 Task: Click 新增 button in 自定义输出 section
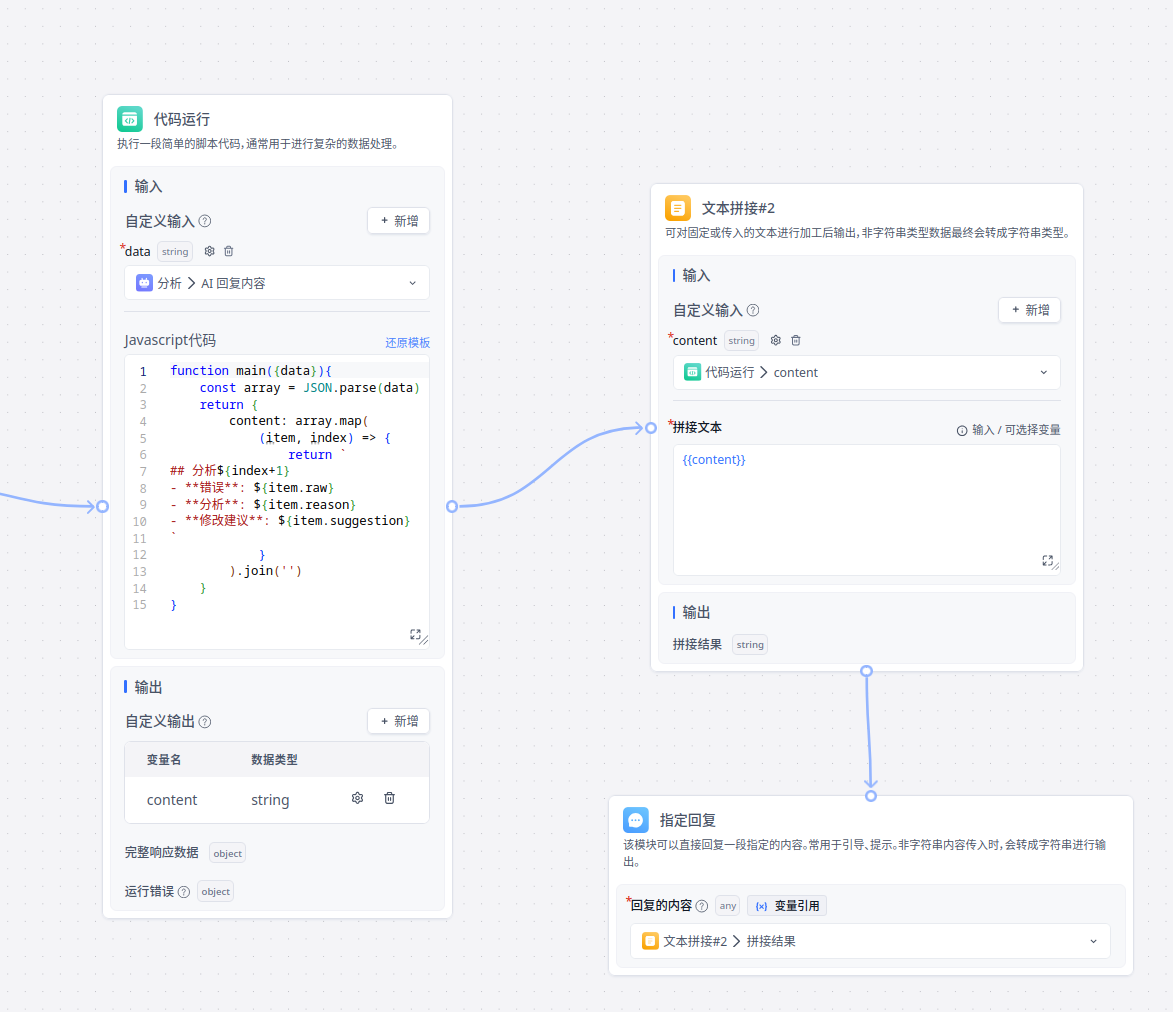click(398, 721)
